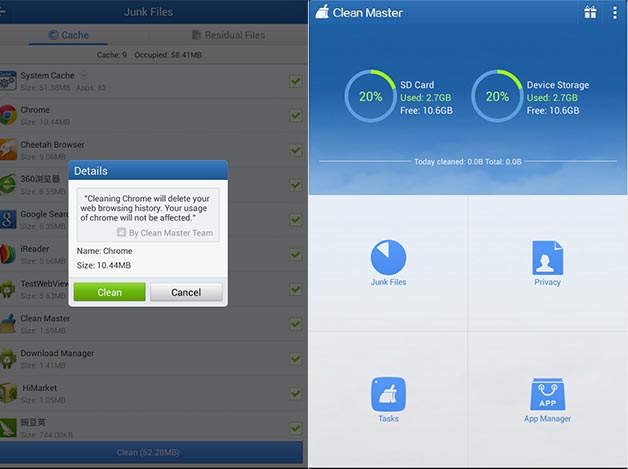
Task: Tap the SD Card 20% usage ring
Action: pyautogui.click(x=370, y=96)
